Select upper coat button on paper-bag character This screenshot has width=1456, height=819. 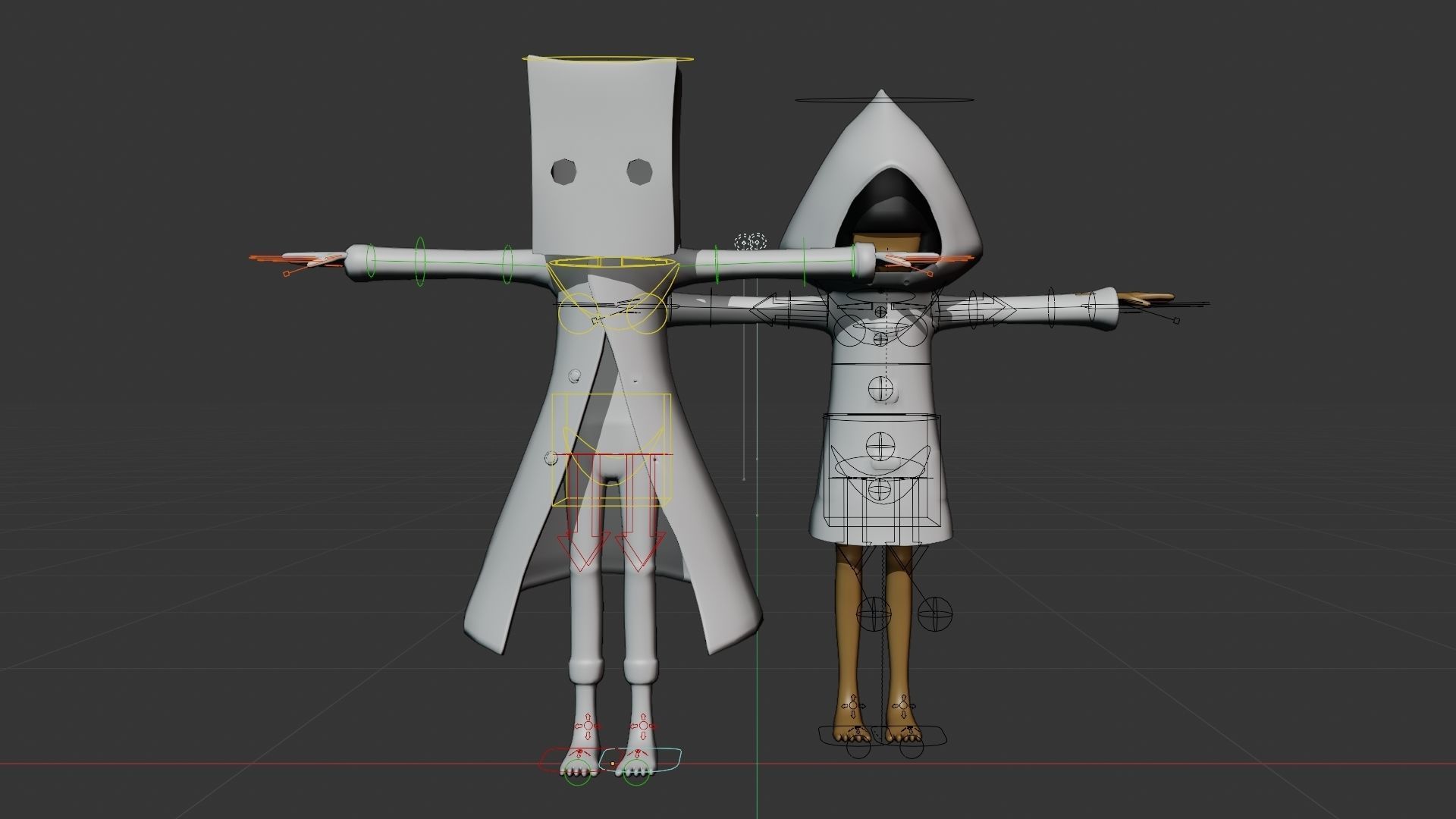[x=574, y=375]
